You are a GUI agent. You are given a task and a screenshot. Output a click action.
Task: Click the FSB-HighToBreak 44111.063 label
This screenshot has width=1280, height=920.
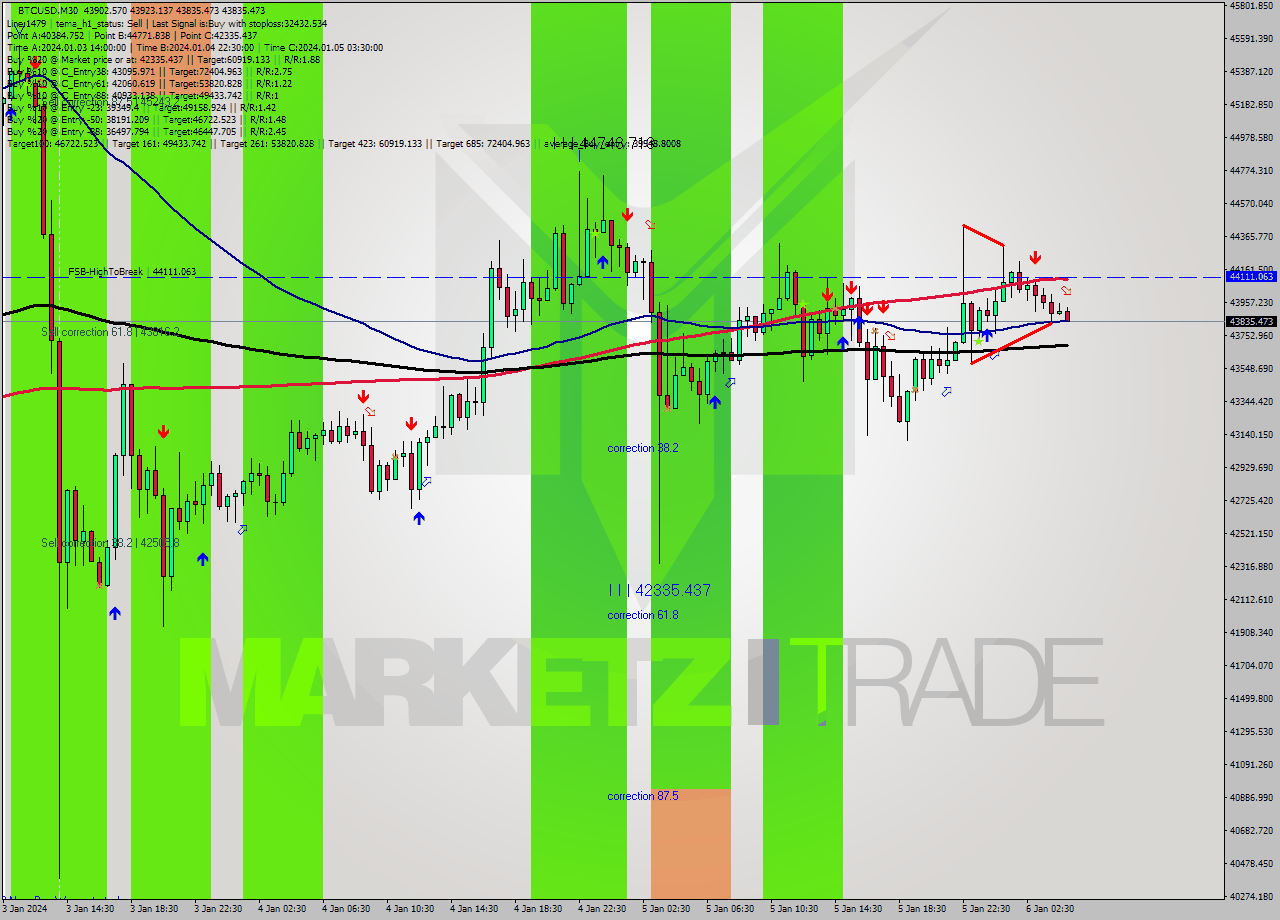click(x=132, y=272)
